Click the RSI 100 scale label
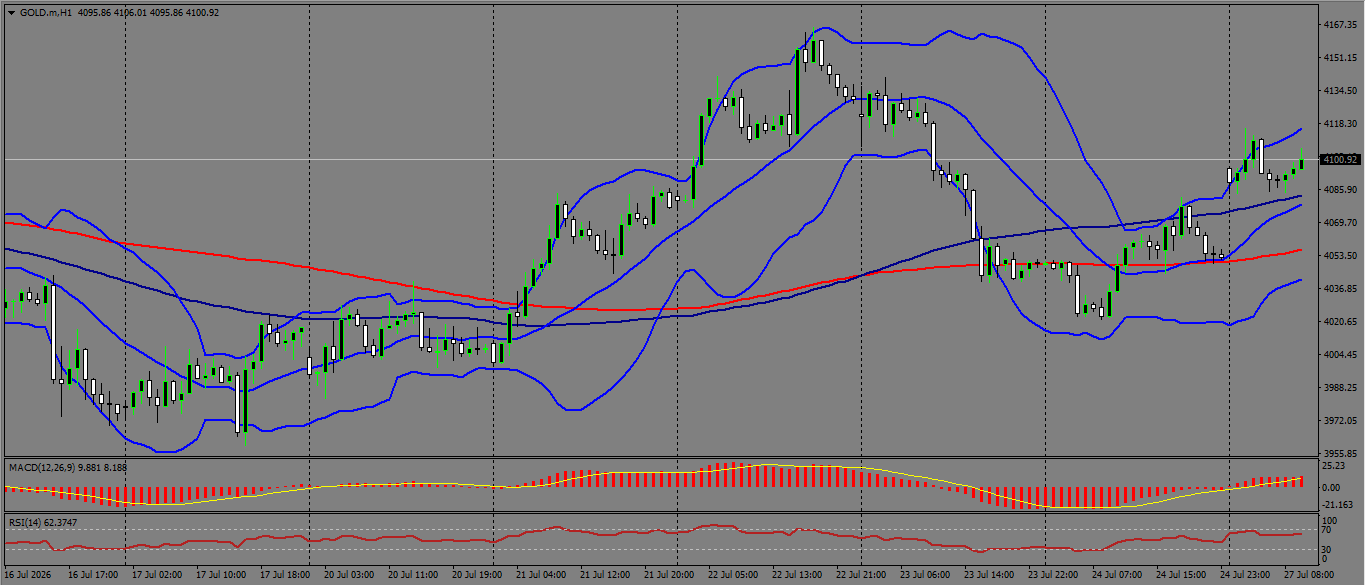This screenshot has width=1366, height=585. coord(1329,521)
